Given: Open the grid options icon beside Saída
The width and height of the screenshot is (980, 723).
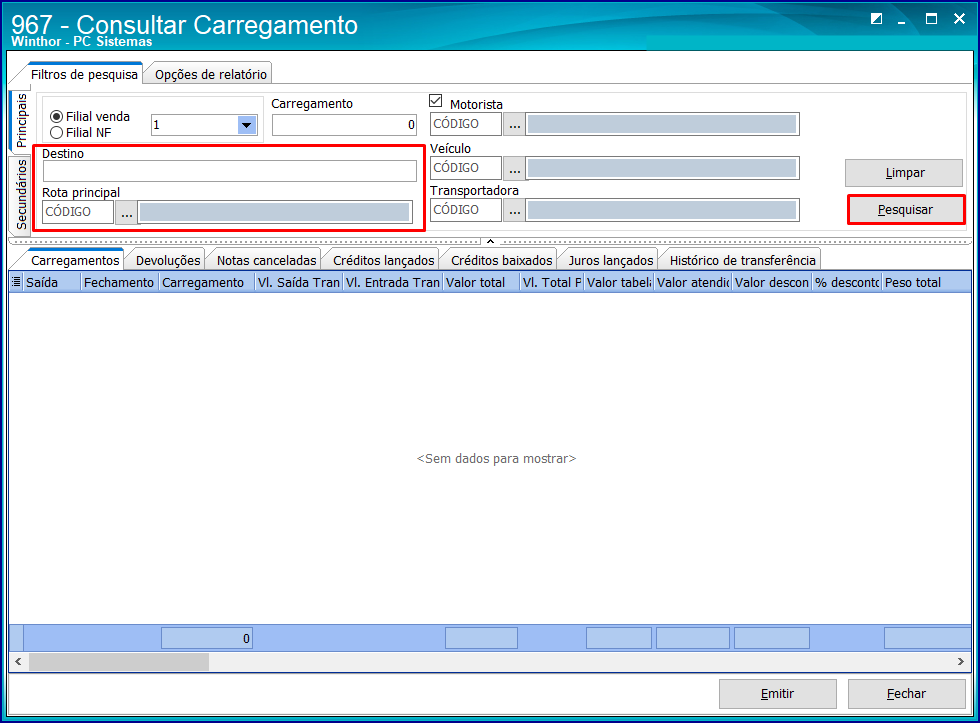Looking at the screenshot, I should coord(16,282).
